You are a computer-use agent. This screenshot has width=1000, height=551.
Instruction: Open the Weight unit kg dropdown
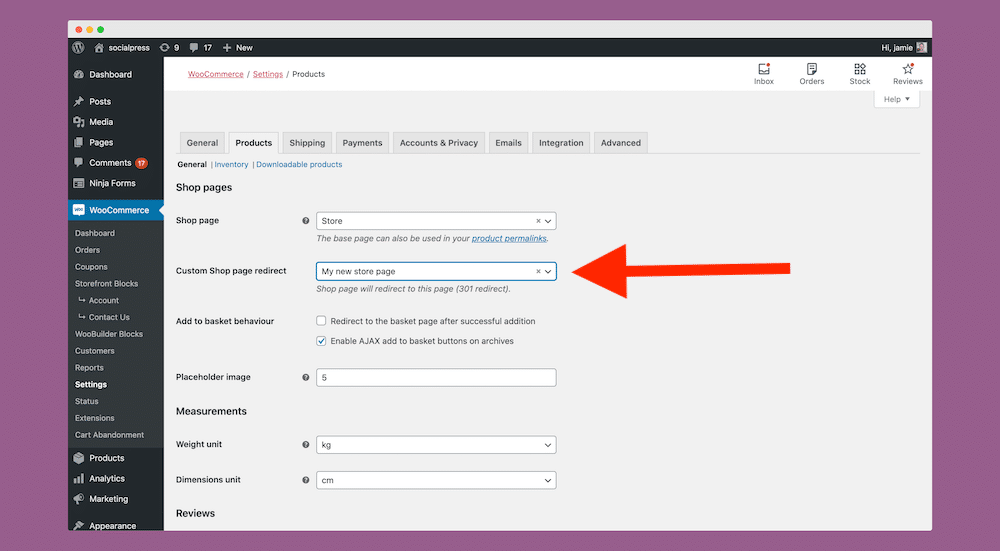click(436, 444)
